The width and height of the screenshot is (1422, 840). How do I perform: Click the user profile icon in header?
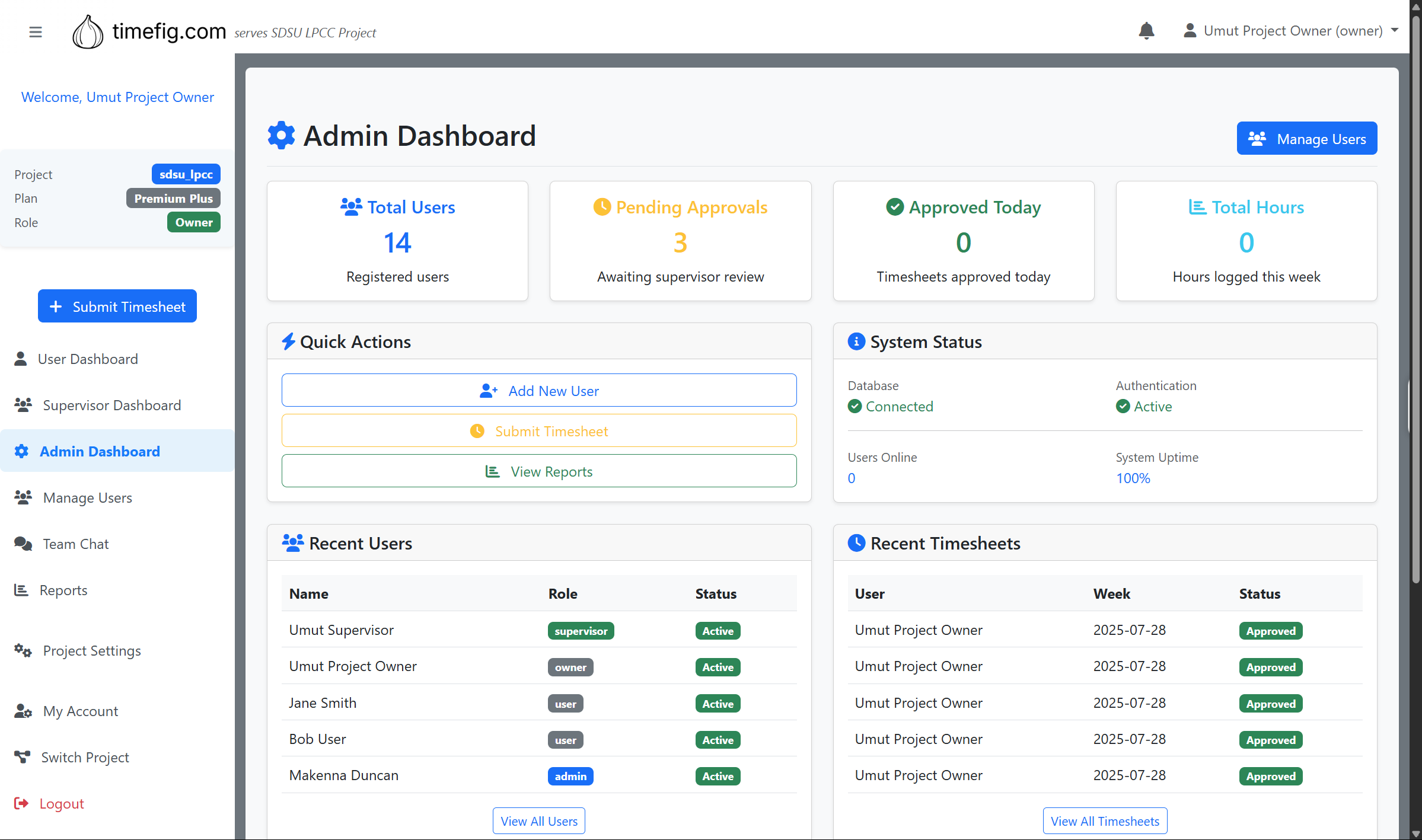click(1190, 30)
